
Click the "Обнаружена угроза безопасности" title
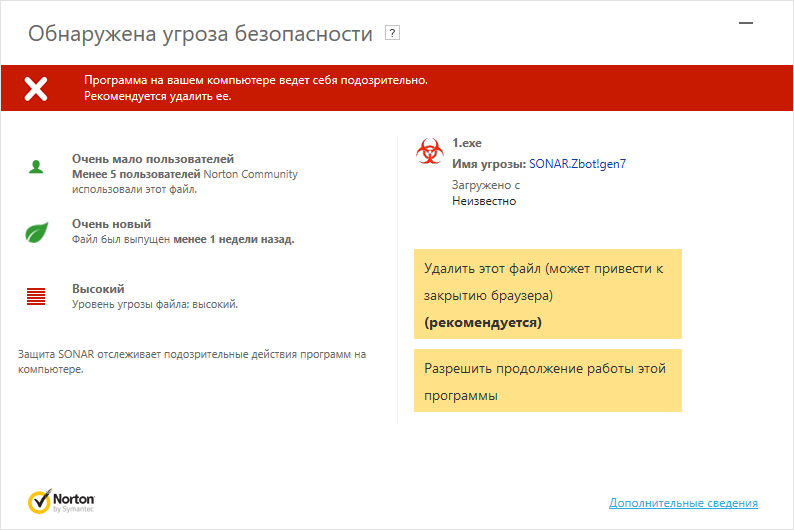(200, 34)
